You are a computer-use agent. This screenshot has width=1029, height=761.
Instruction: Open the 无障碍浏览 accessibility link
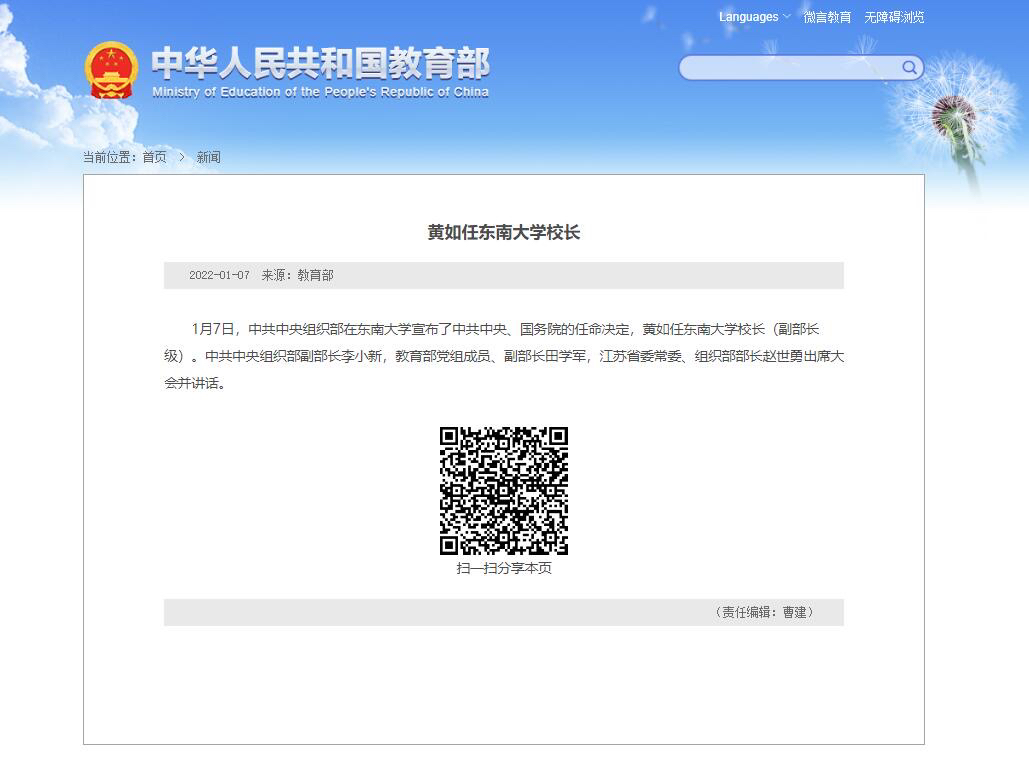[894, 17]
